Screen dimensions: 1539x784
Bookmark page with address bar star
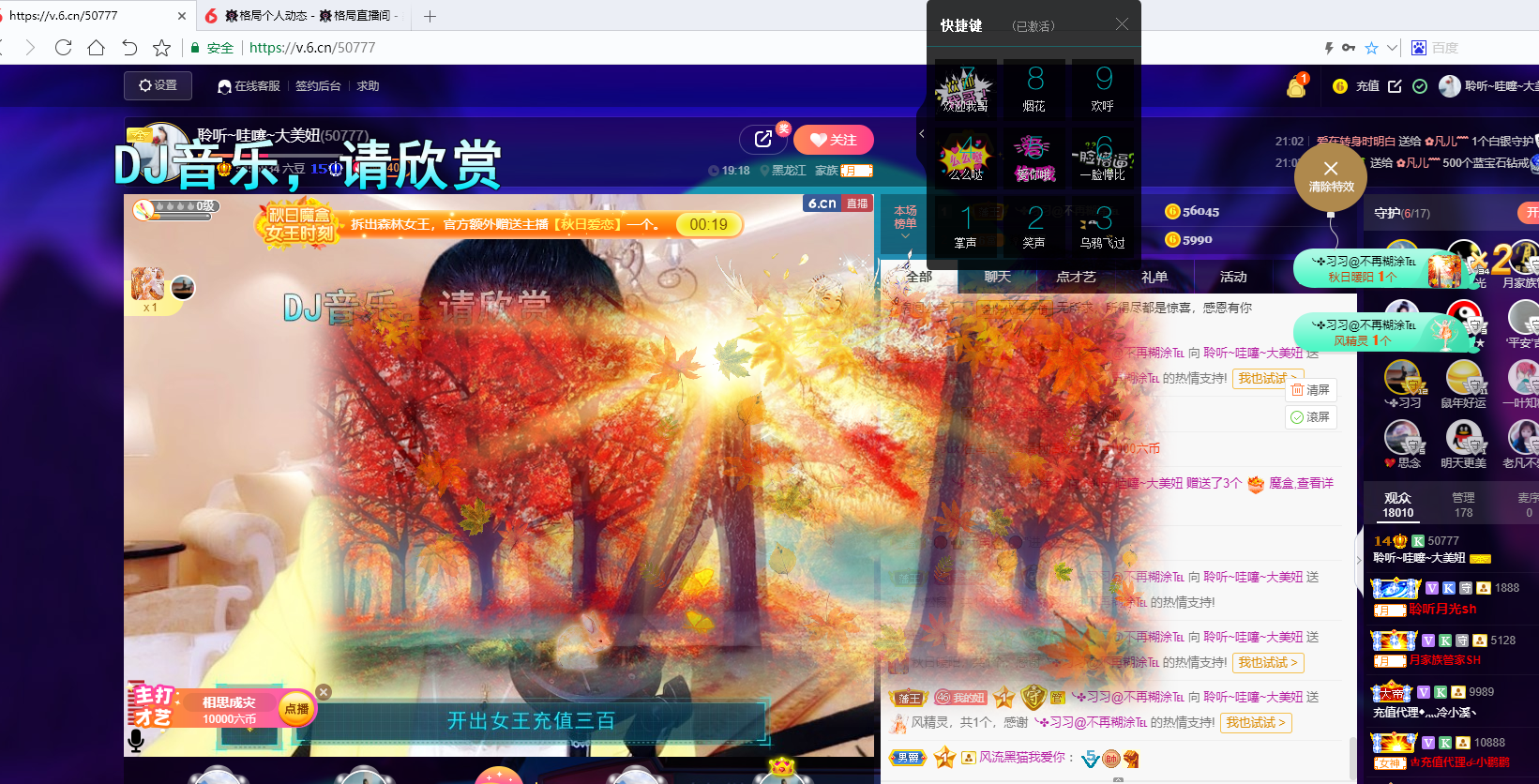[x=161, y=47]
